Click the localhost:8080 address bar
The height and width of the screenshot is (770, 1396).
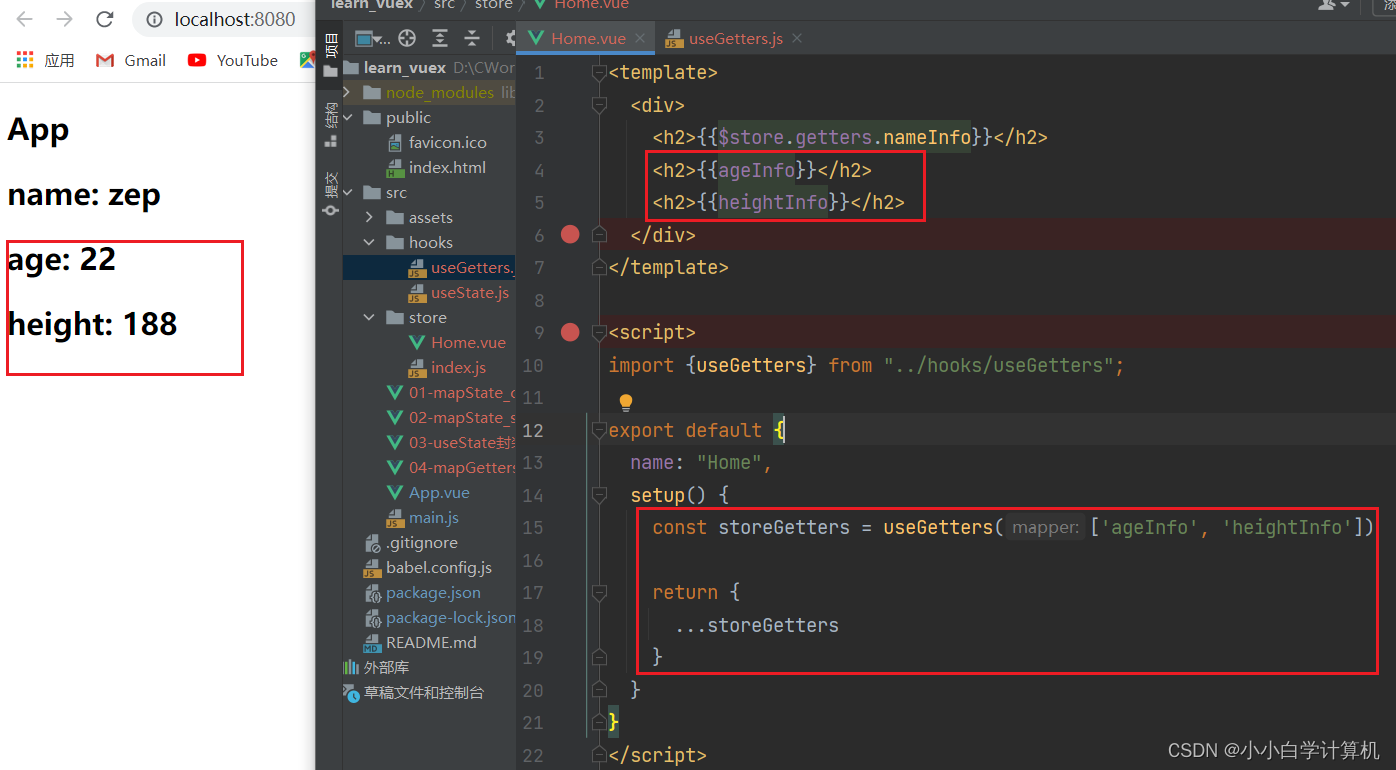234,19
